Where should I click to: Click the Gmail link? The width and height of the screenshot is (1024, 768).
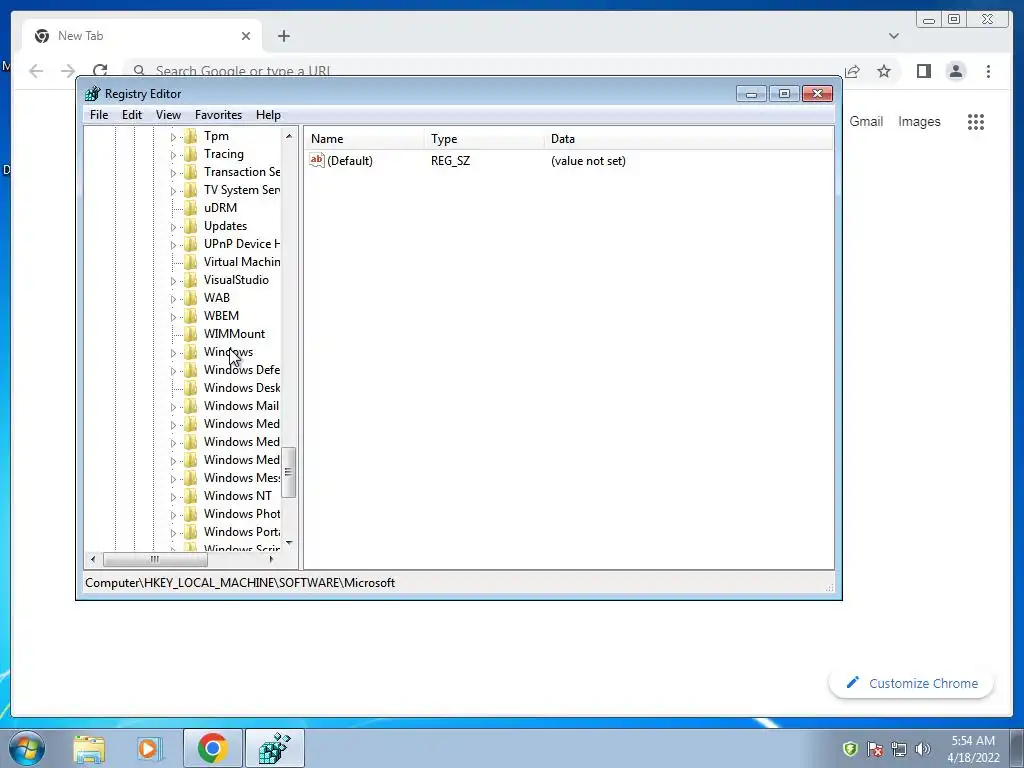point(866,121)
